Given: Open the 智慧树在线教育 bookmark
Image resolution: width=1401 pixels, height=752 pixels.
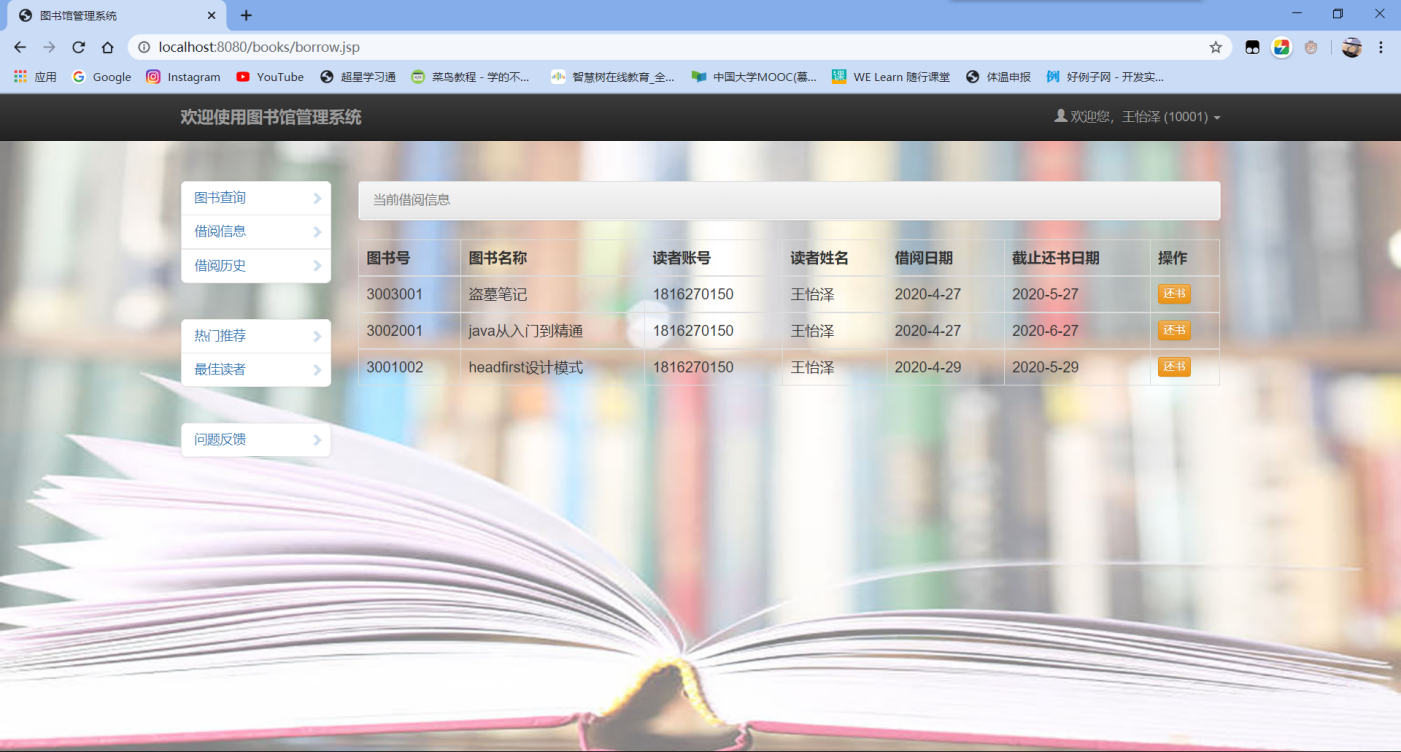Looking at the screenshot, I should [612, 77].
